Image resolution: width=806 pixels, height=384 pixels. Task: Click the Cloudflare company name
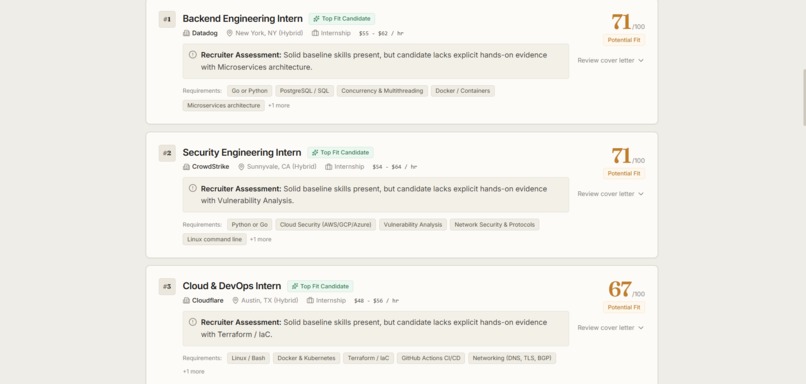tap(208, 300)
